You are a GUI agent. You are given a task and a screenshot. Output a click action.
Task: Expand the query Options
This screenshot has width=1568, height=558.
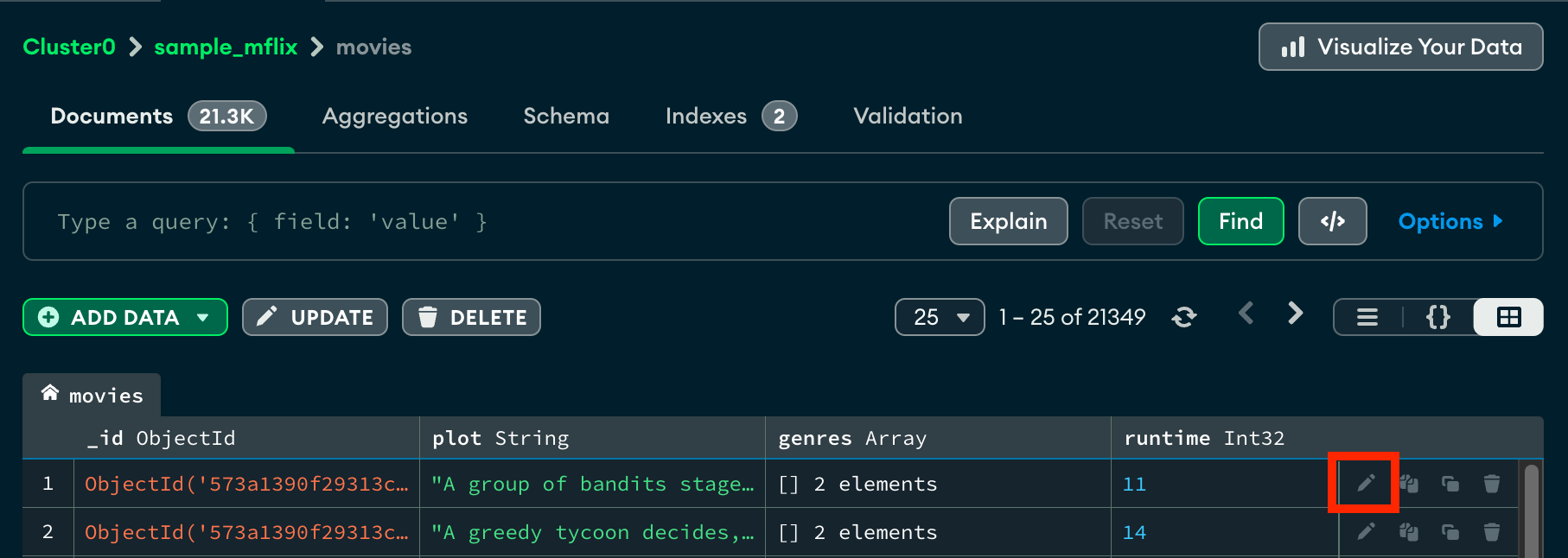pyautogui.click(x=1450, y=221)
